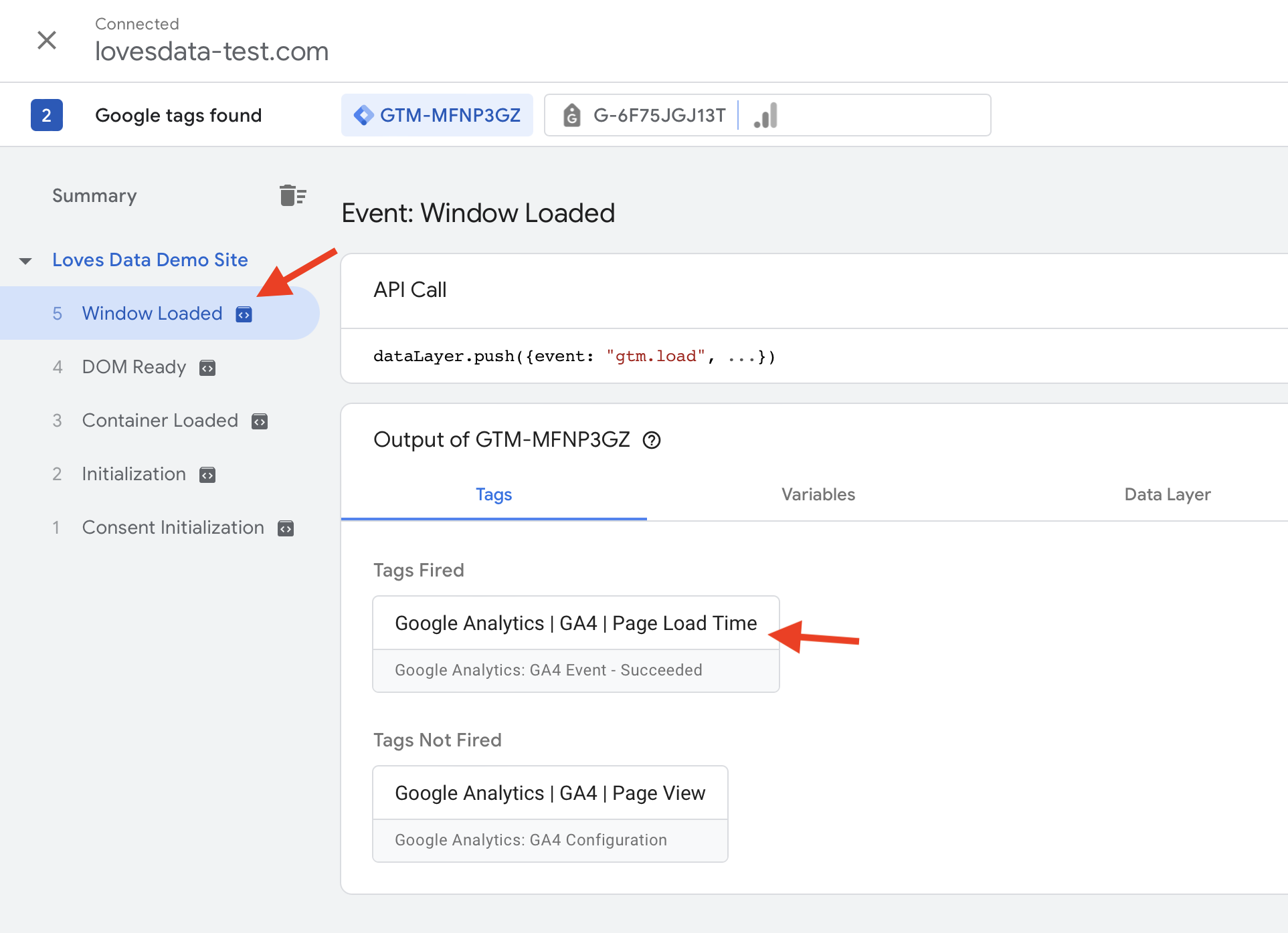Collapse the Loves Data Demo Site tree

click(x=25, y=261)
